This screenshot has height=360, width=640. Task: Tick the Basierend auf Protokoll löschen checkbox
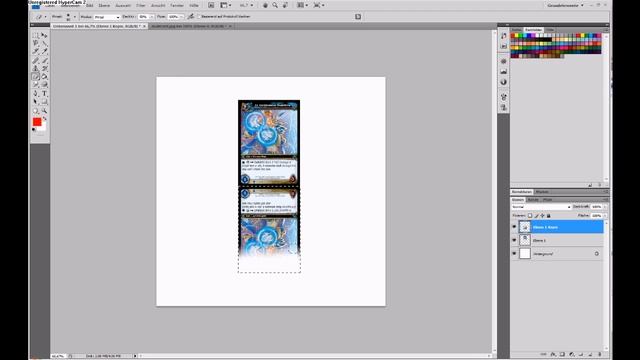[x=200, y=16]
